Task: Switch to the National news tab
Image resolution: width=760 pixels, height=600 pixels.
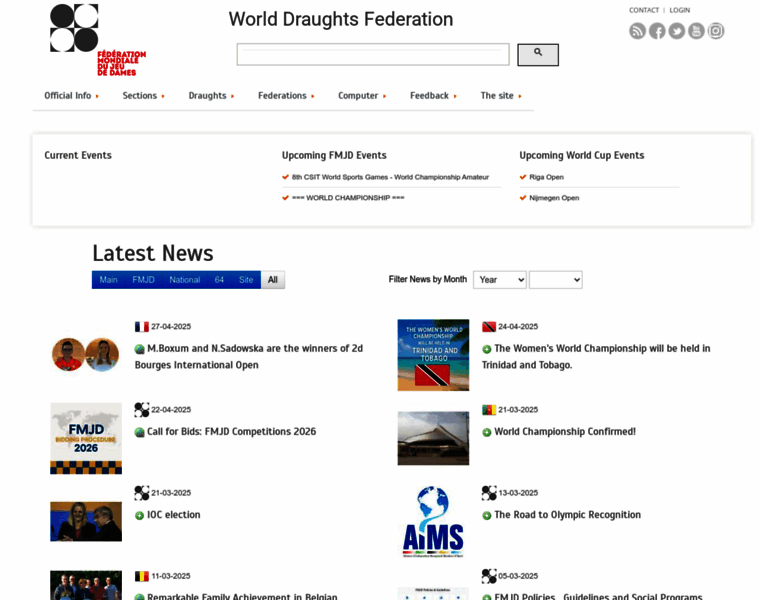Action: pyautogui.click(x=185, y=280)
